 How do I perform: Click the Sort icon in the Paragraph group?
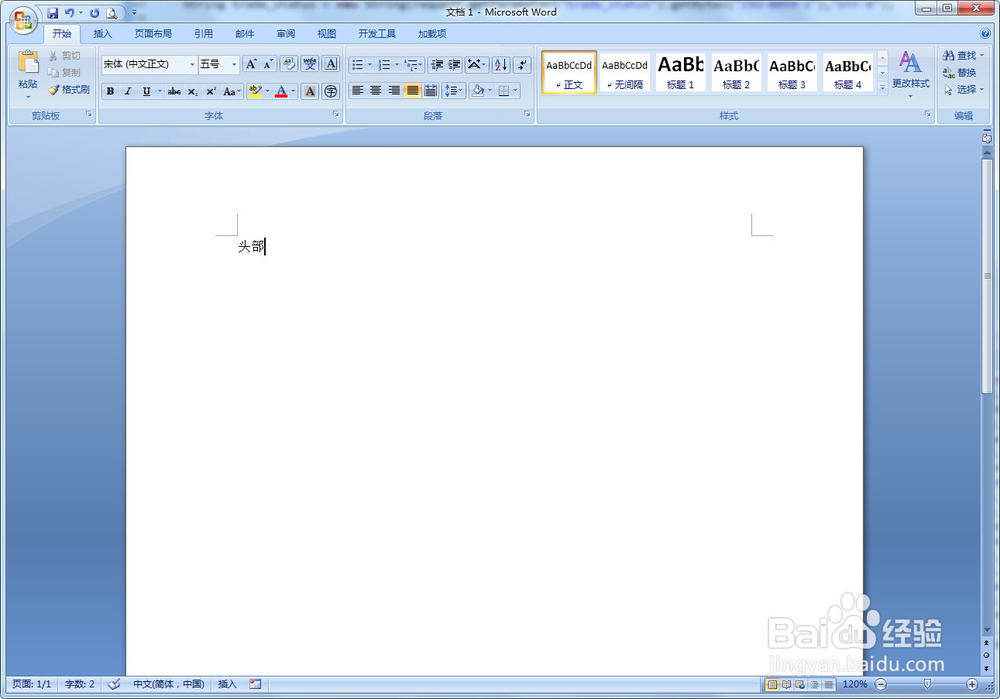pos(500,64)
